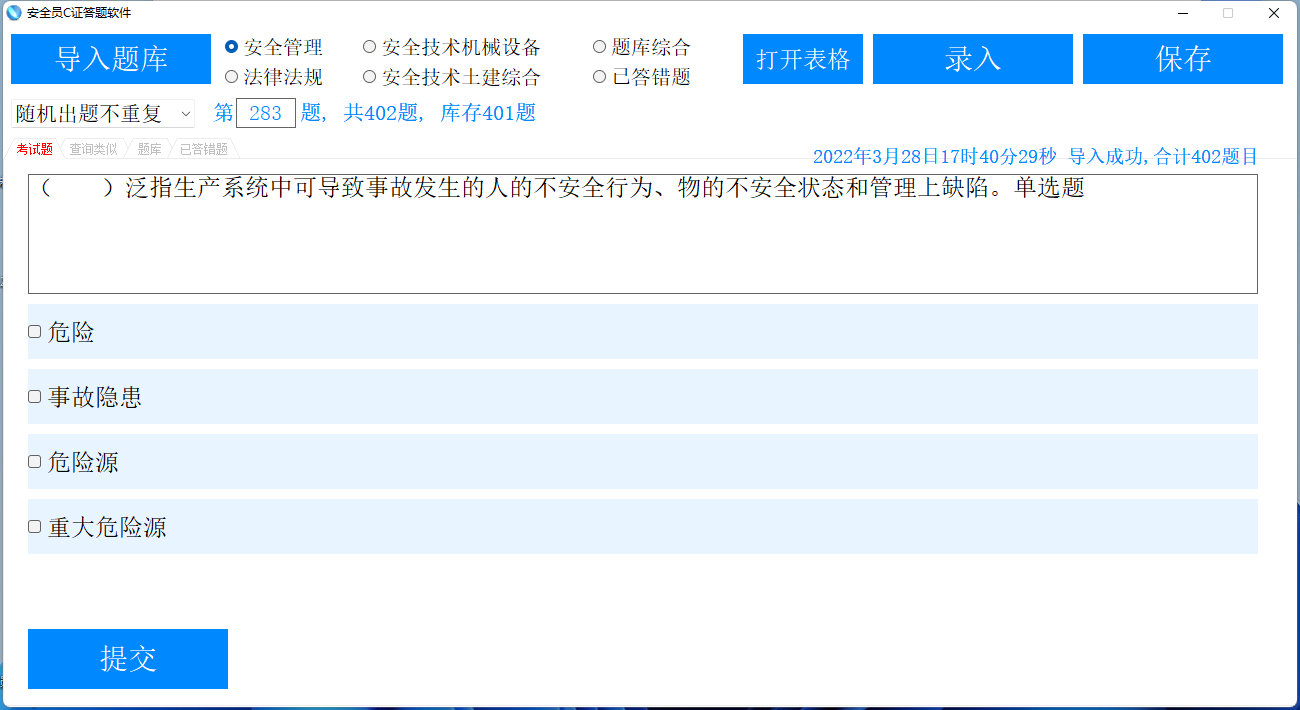The width and height of the screenshot is (1300, 710).
Task: Click the 录入 entry button
Action: 972,59
